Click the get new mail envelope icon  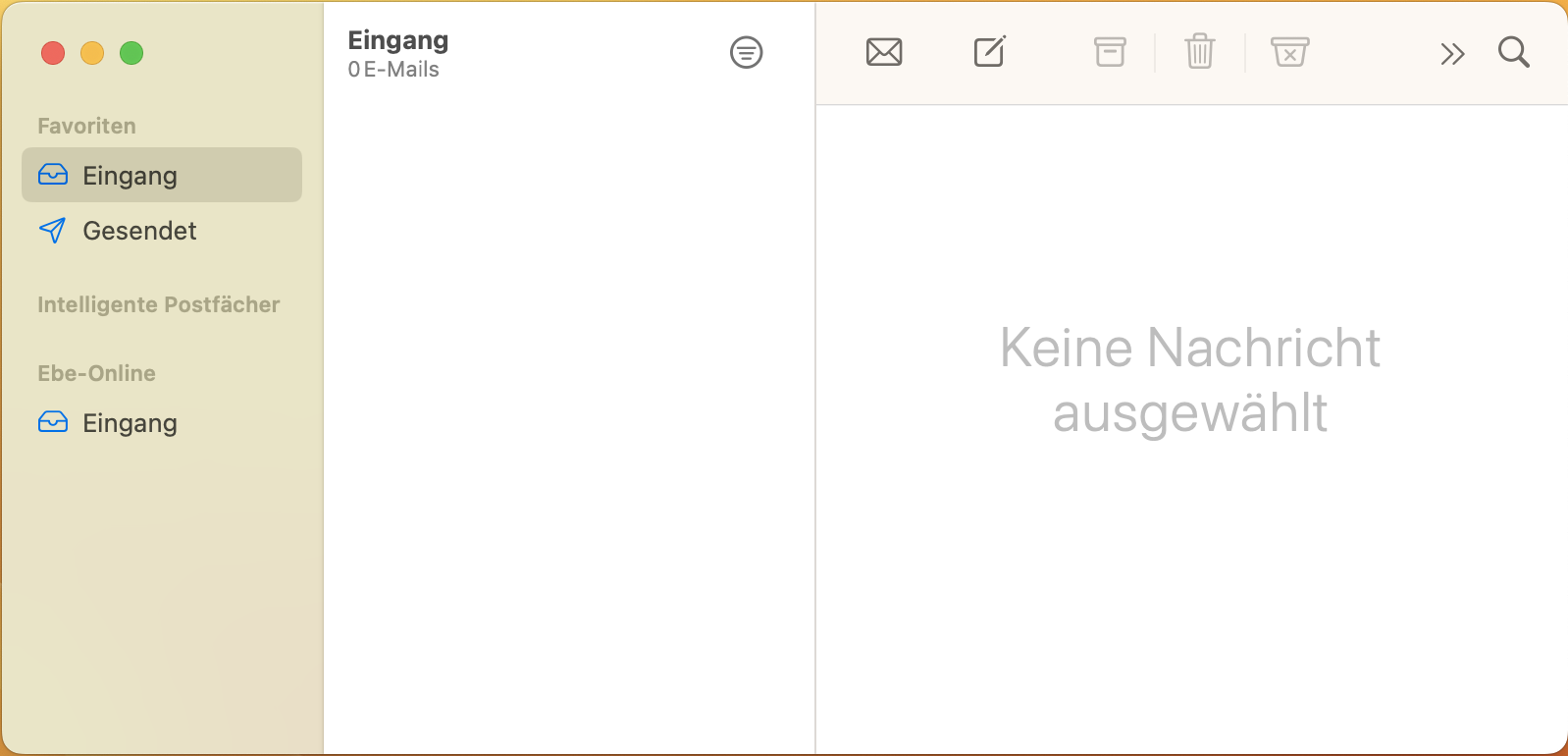pos(884,52)
